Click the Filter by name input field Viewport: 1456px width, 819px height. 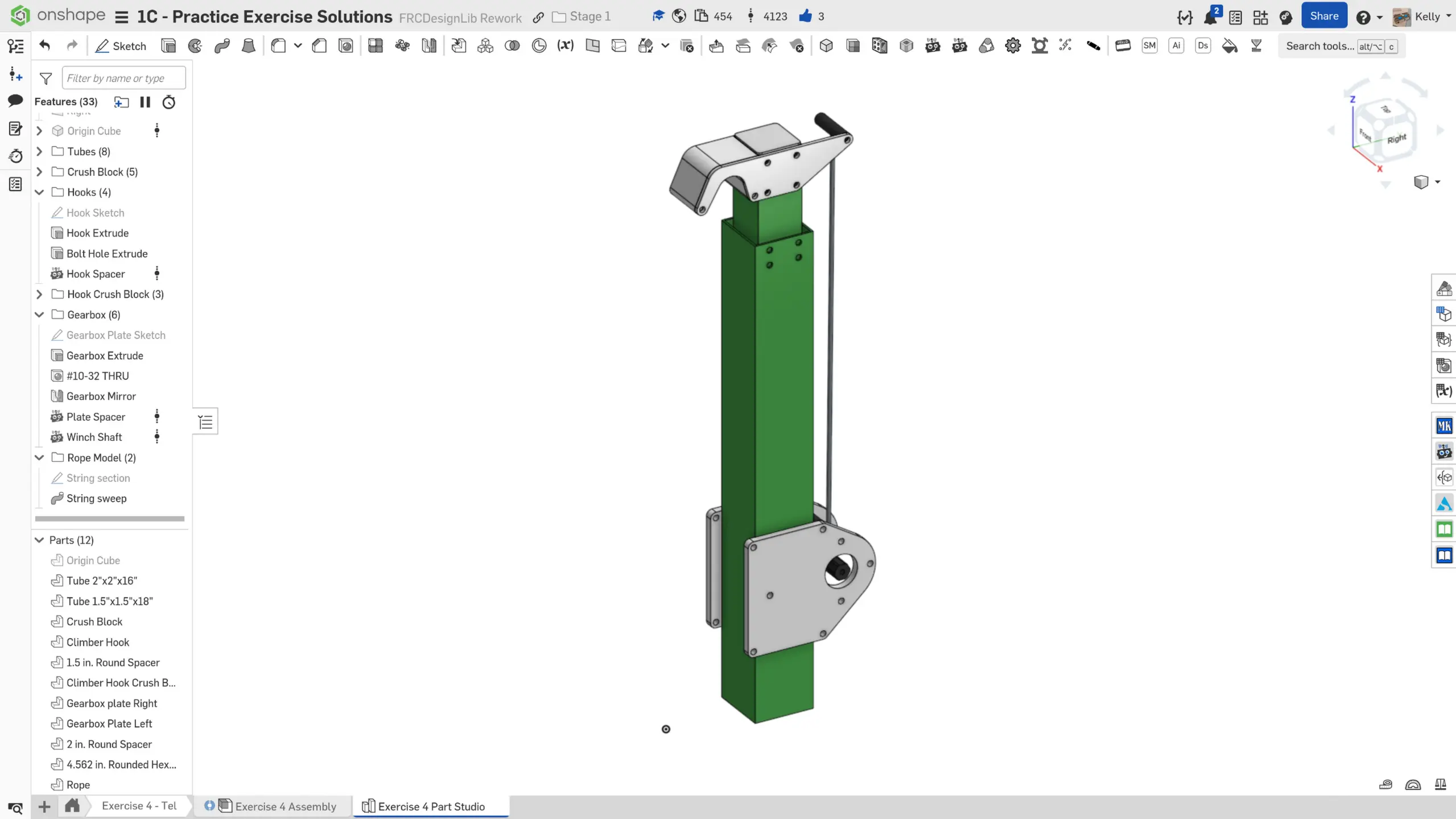(x=123, y=78)
